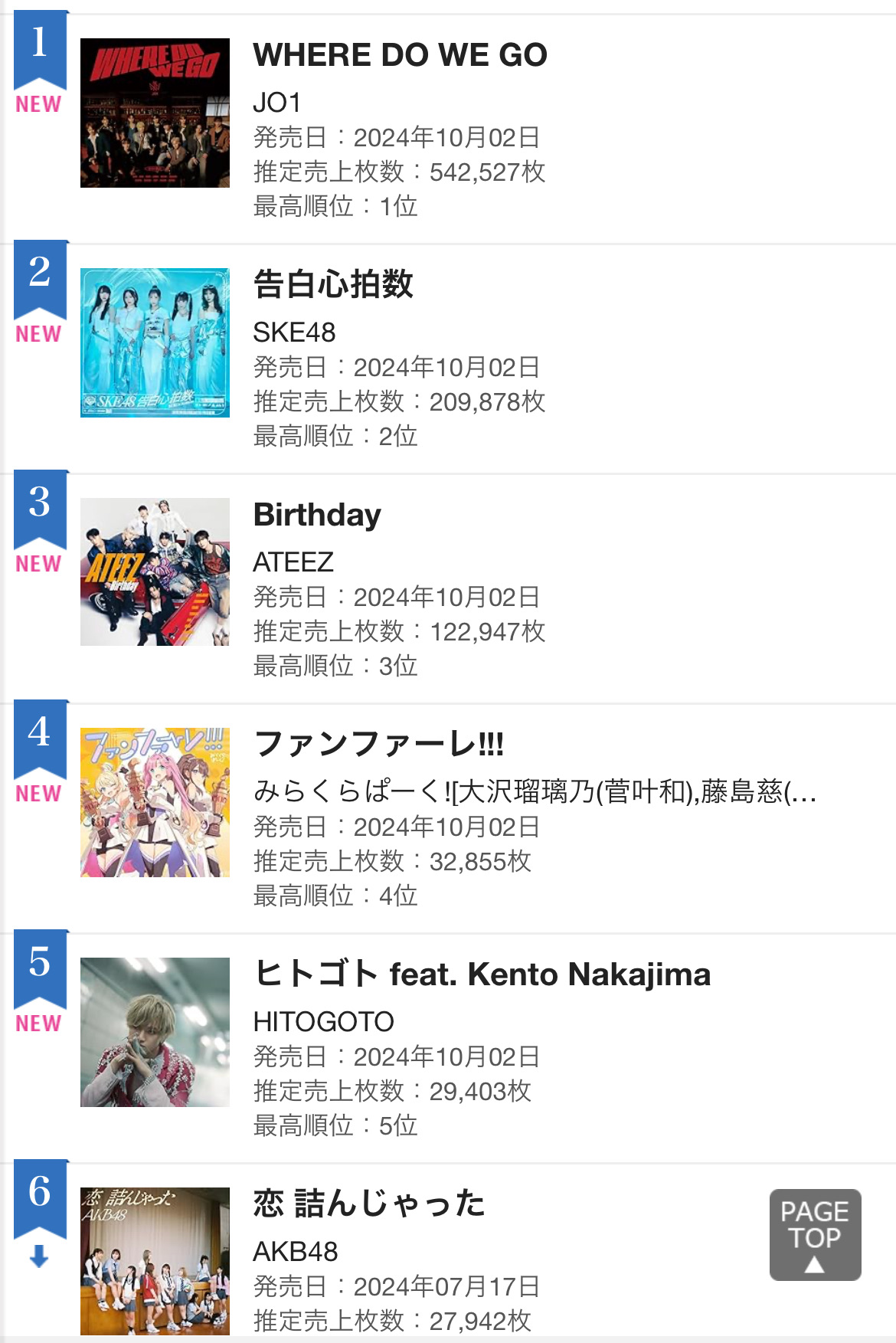Click the artist name JO1
Screen dimensions: 896x1343
(x=276, y=103)
